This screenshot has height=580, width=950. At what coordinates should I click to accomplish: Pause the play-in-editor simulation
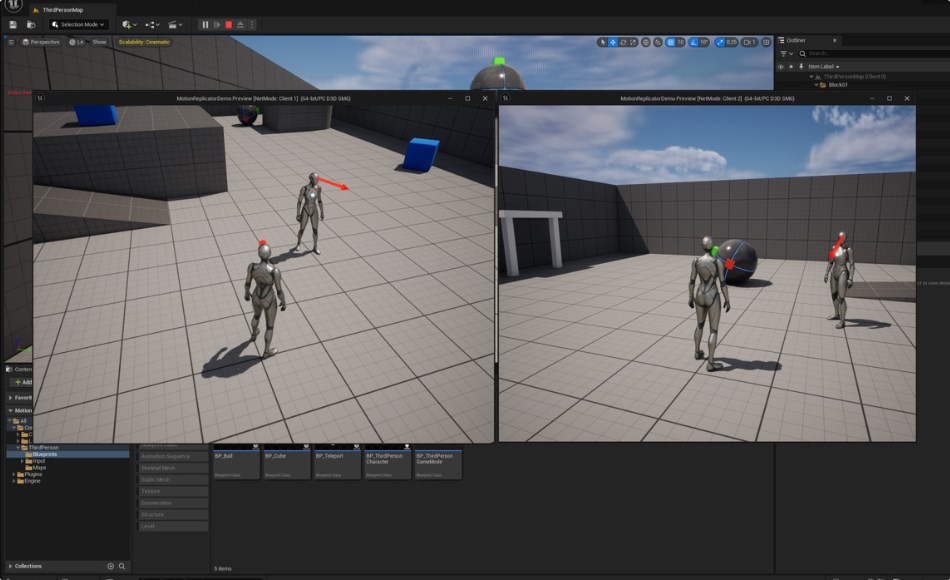pos(205,24)
